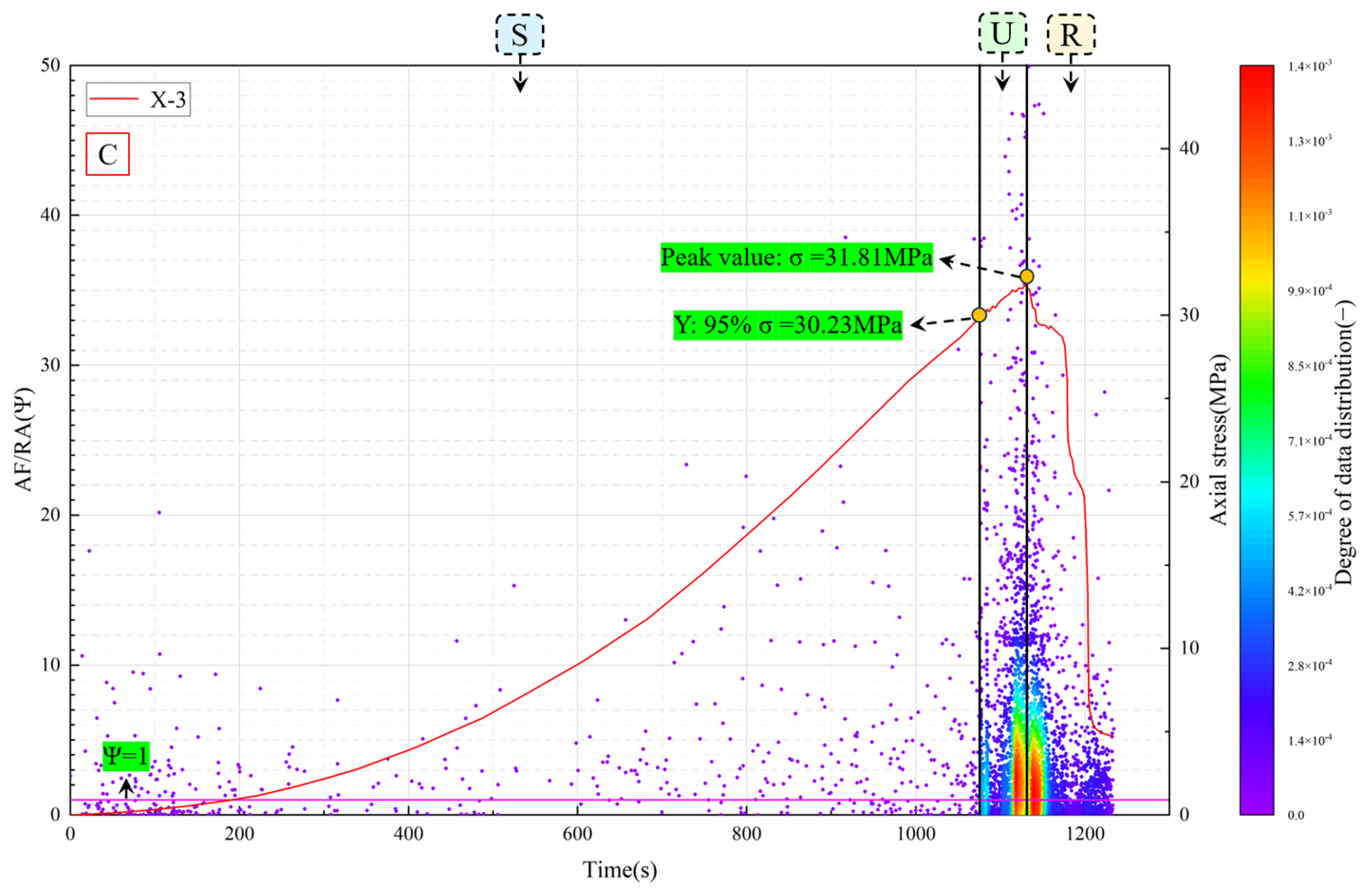Click the Ψ=1 green label
The height and width of the screenshot is (896, 1372).
tap(126, 756)
